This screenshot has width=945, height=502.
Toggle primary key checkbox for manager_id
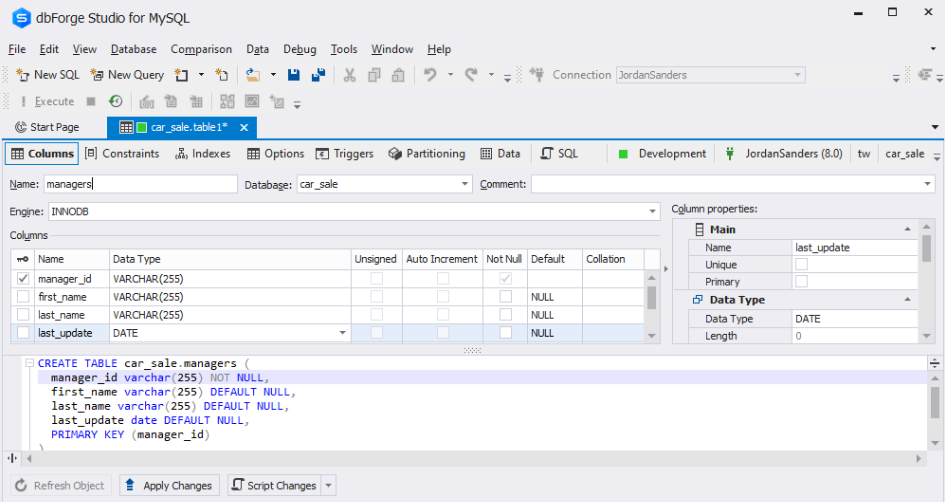pyautogui.click(x=23, y=278)
